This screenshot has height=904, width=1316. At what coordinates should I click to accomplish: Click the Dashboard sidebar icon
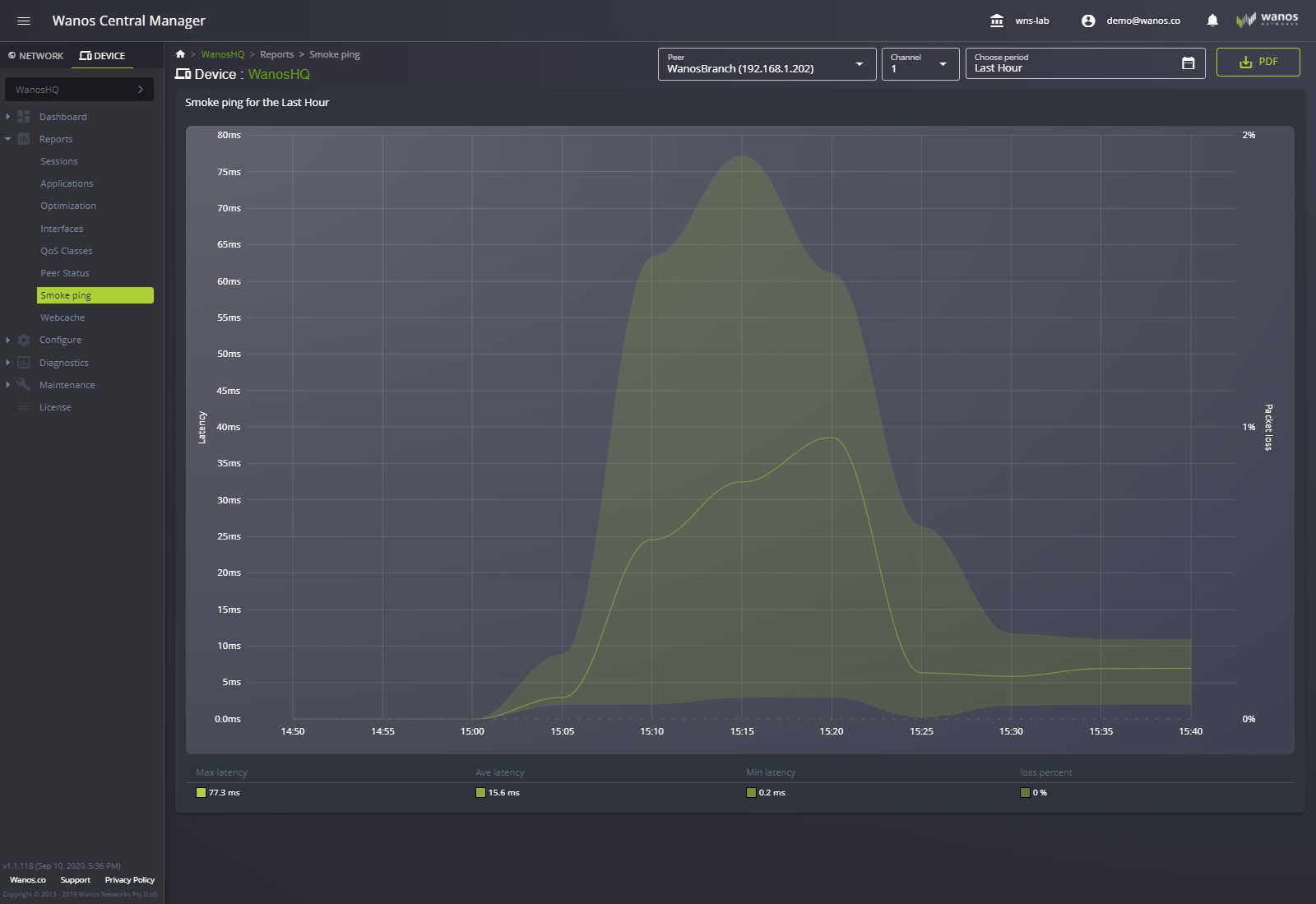click(x=24, y=117)
